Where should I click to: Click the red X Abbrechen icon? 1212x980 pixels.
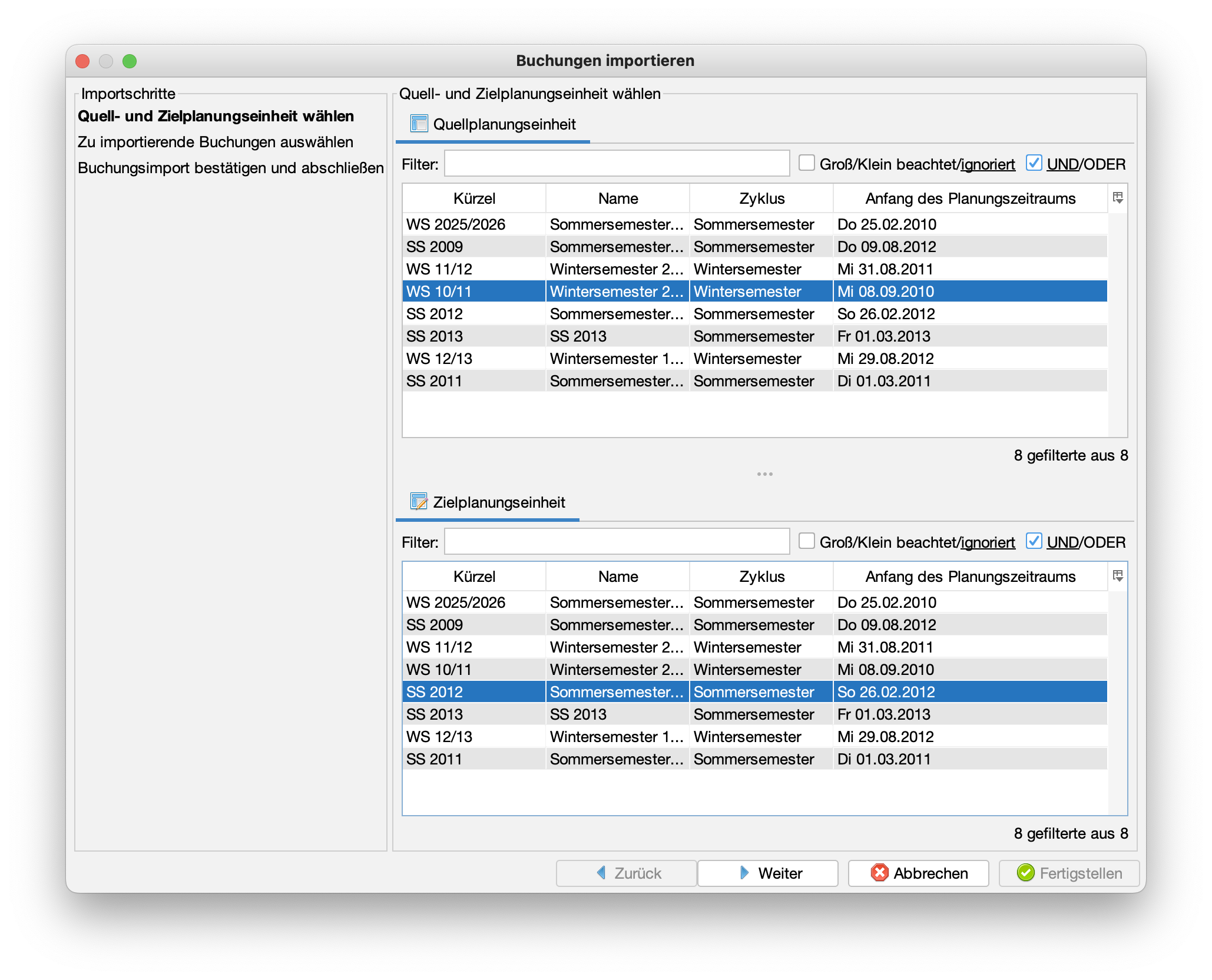point(880,873)
